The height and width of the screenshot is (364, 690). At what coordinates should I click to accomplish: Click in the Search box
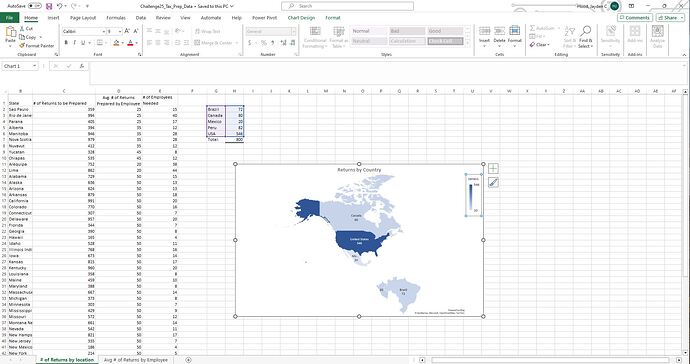(348, 6)
